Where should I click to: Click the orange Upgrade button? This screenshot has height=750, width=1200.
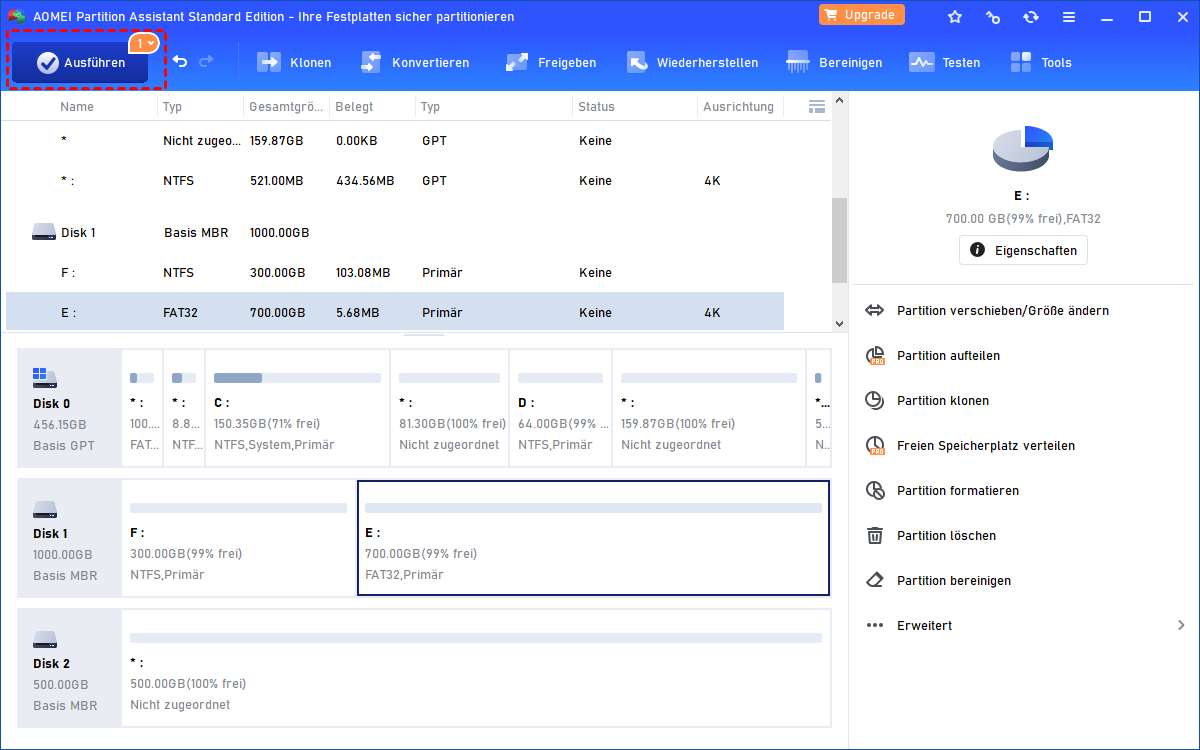[x=862, y=15]
